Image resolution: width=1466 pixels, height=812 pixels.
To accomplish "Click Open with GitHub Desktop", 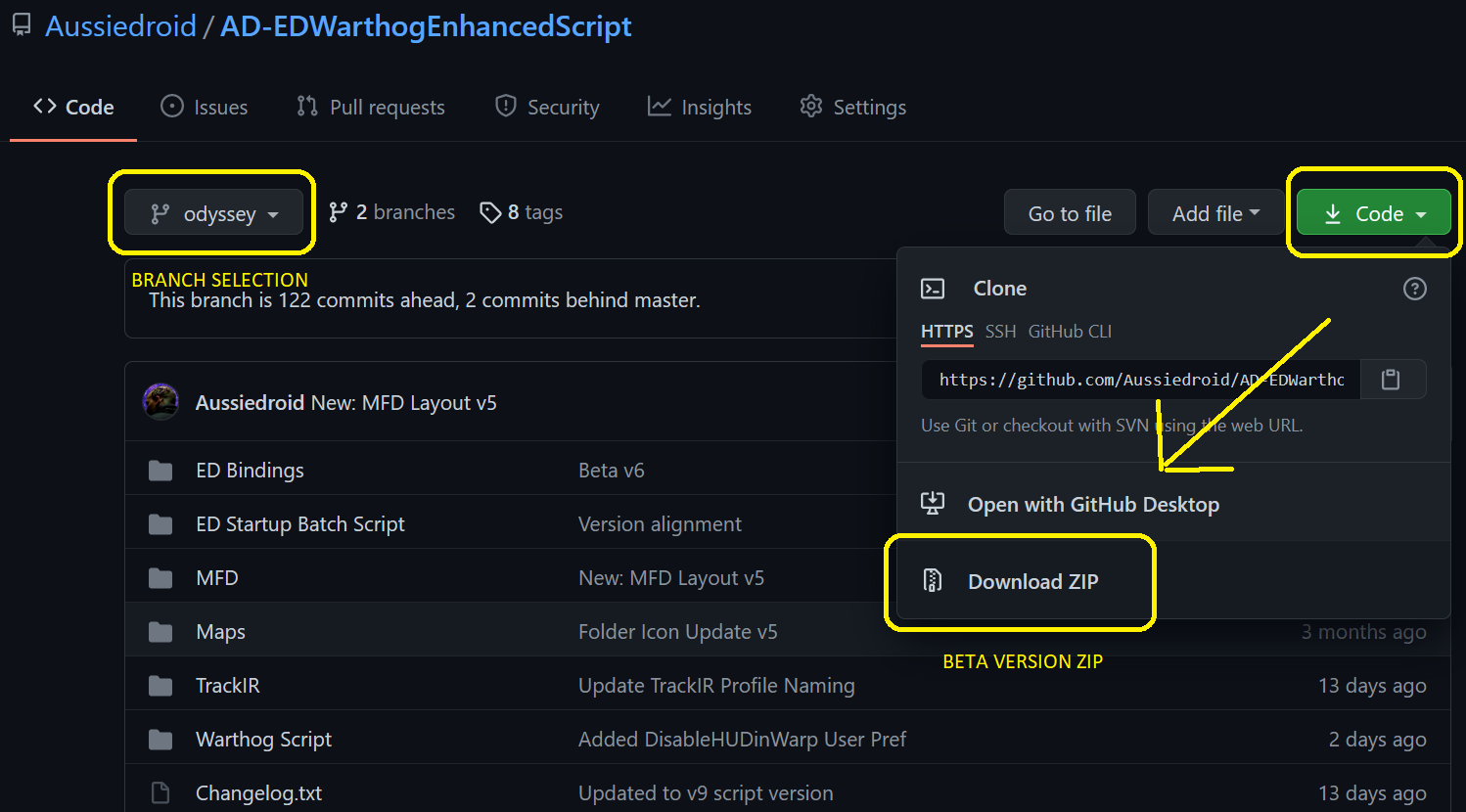I will click(x=1093, y=505).
